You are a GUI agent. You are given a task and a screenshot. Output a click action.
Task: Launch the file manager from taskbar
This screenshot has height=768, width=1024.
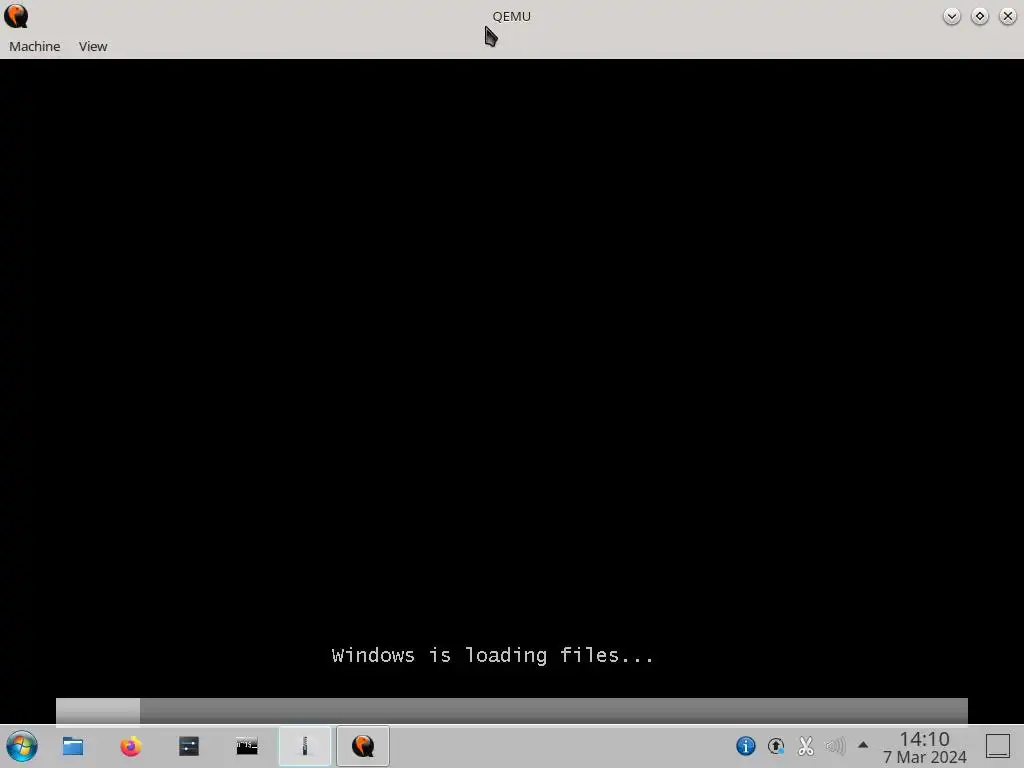[x=72, y=746]
